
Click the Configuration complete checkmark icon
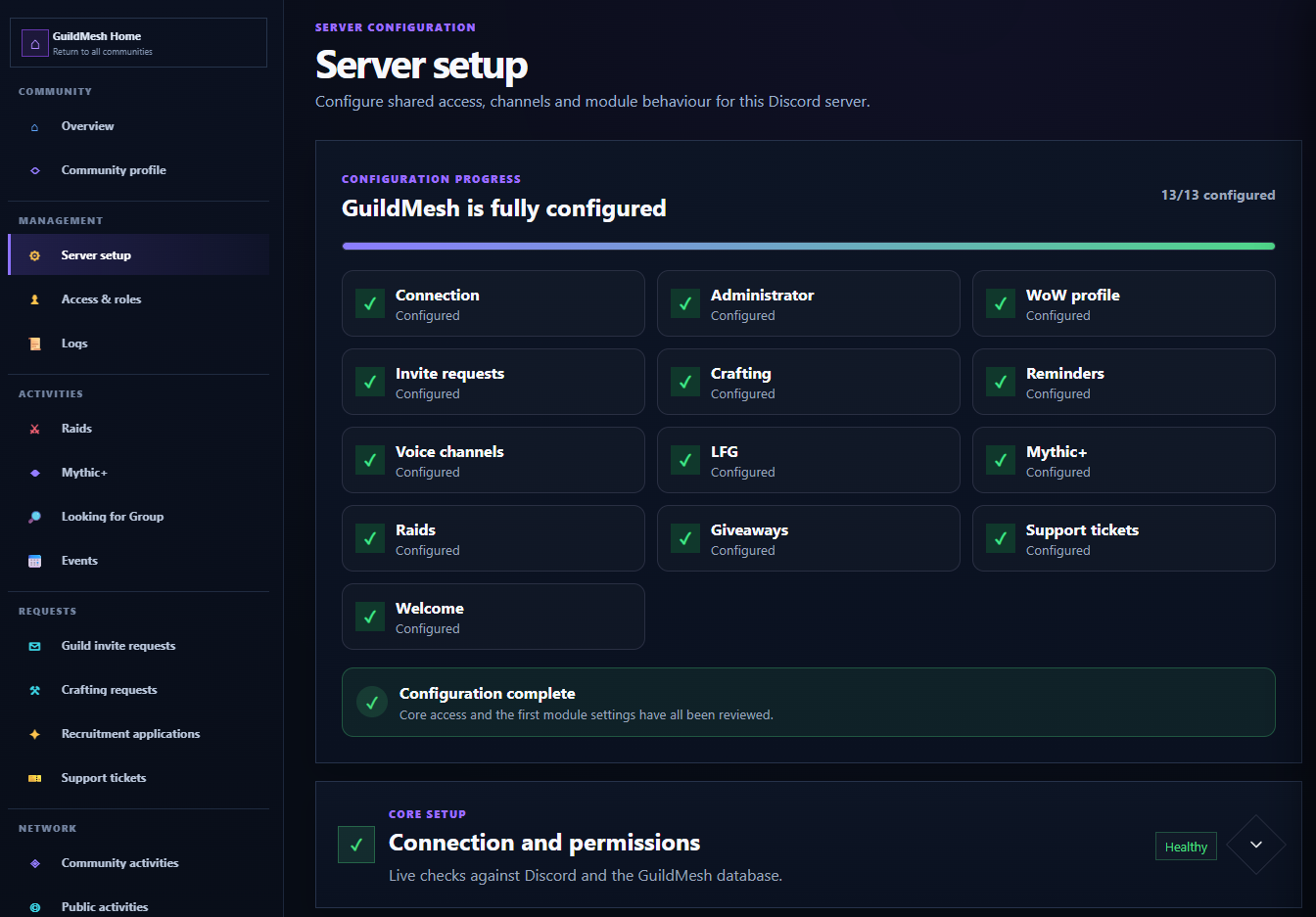(x=372, y=702)
